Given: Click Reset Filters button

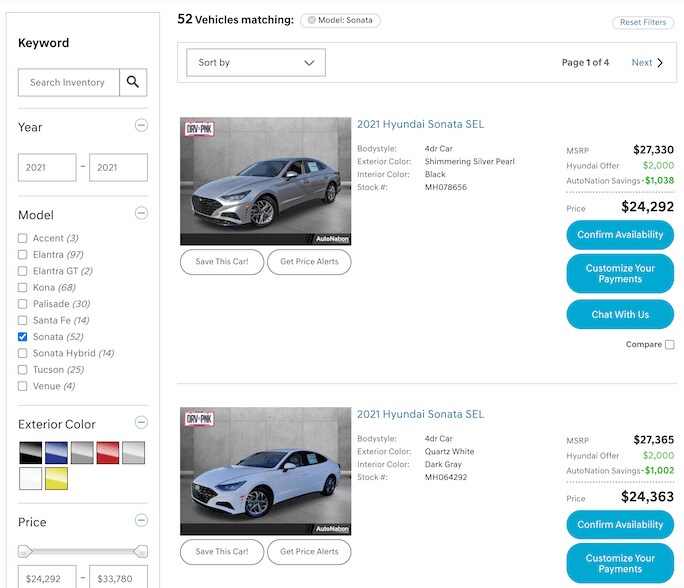Looking at the screenshot, I should [x=643, y=22].
